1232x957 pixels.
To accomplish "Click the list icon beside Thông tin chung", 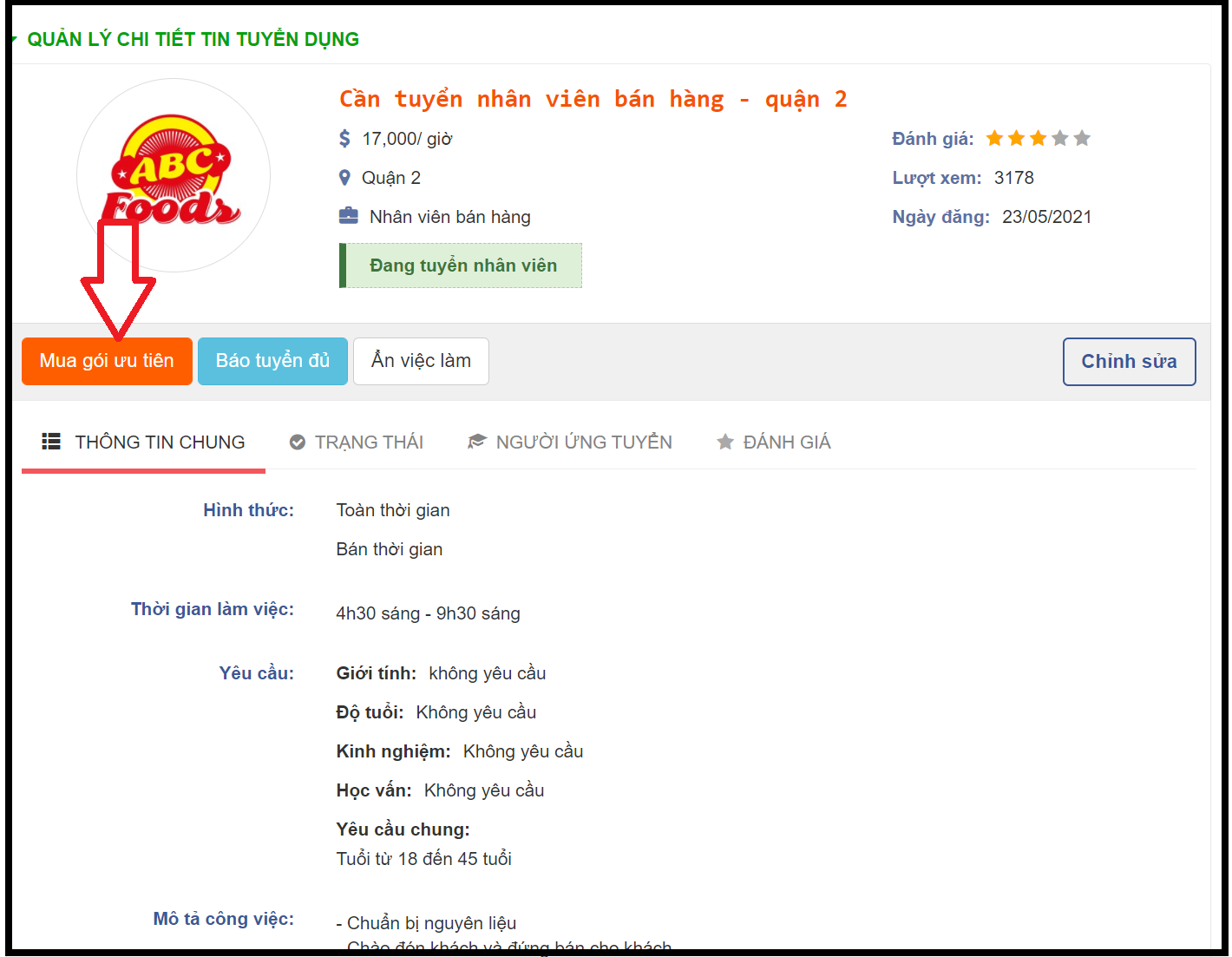I will click(51, 442).
